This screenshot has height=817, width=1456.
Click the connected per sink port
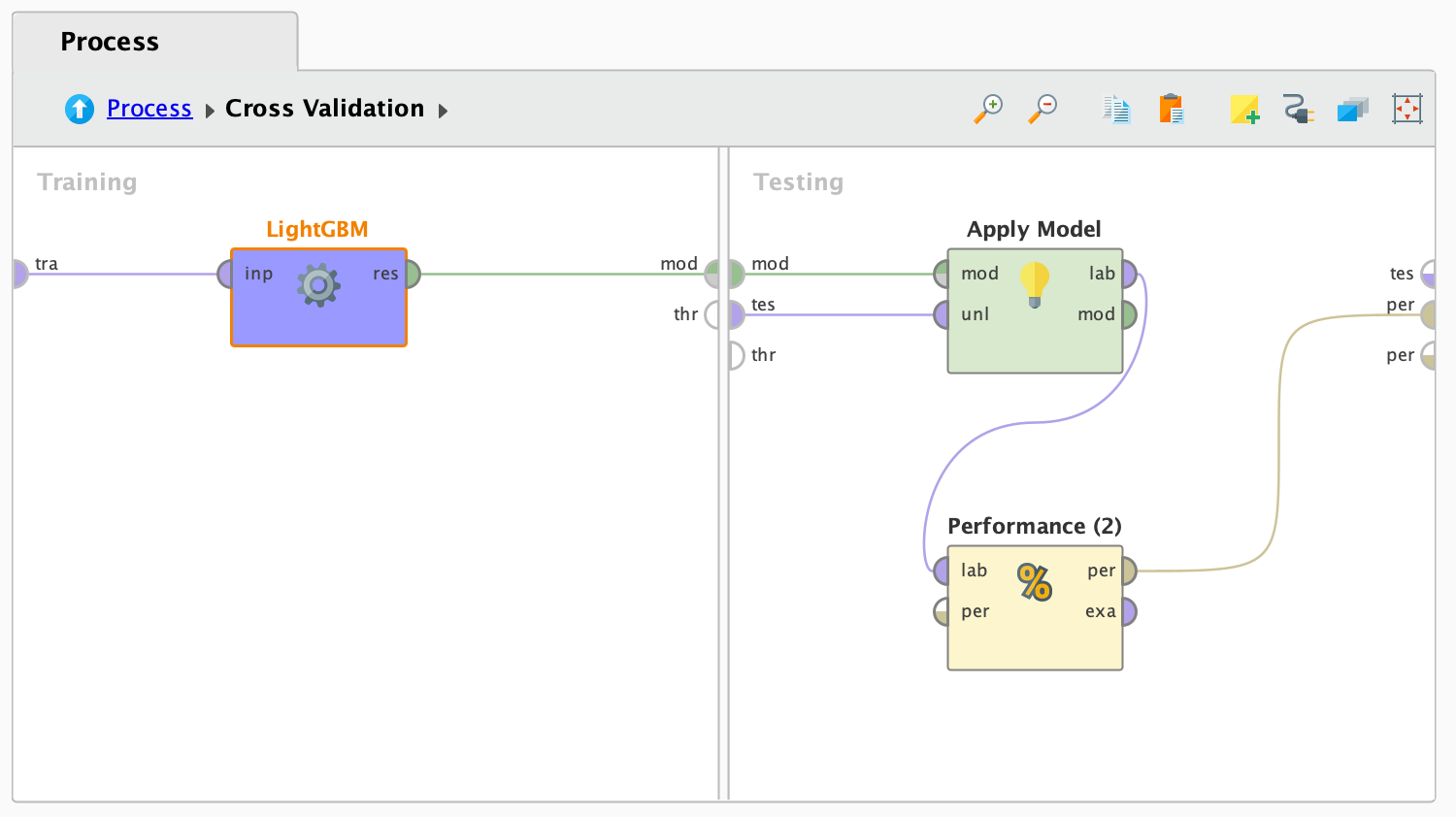coord(1428,314)
